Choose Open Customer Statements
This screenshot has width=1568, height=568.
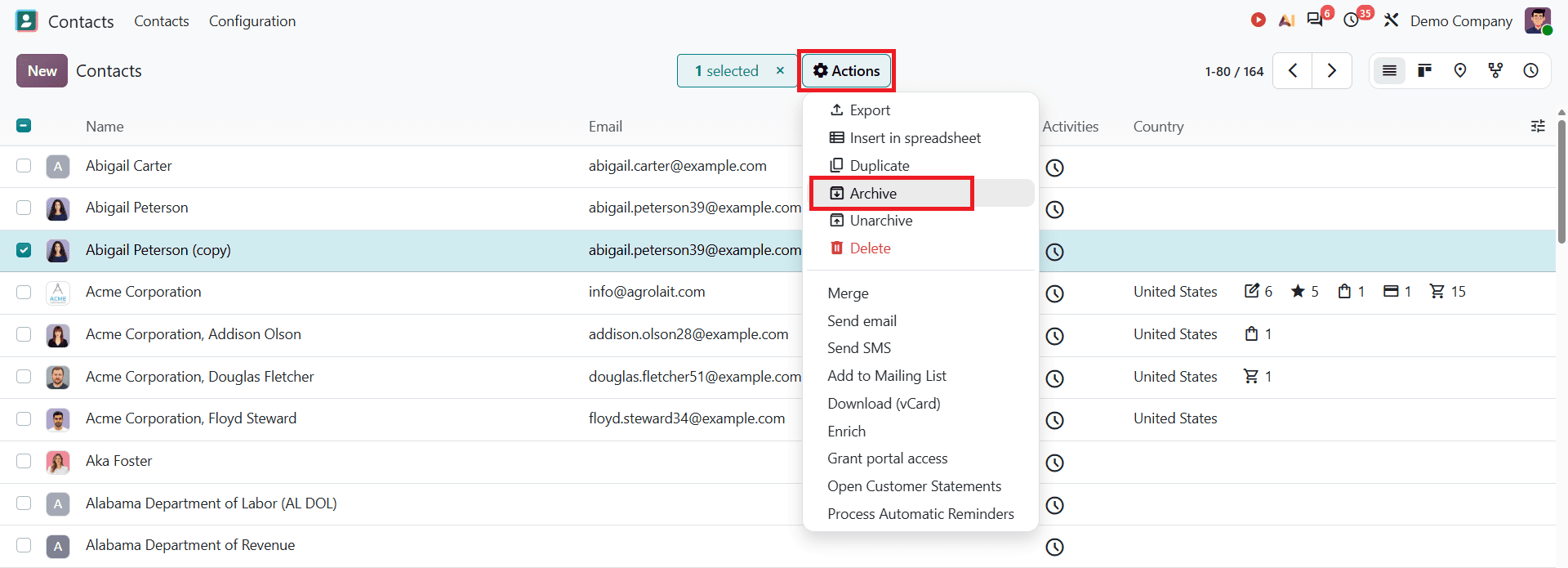coord(920,486)
